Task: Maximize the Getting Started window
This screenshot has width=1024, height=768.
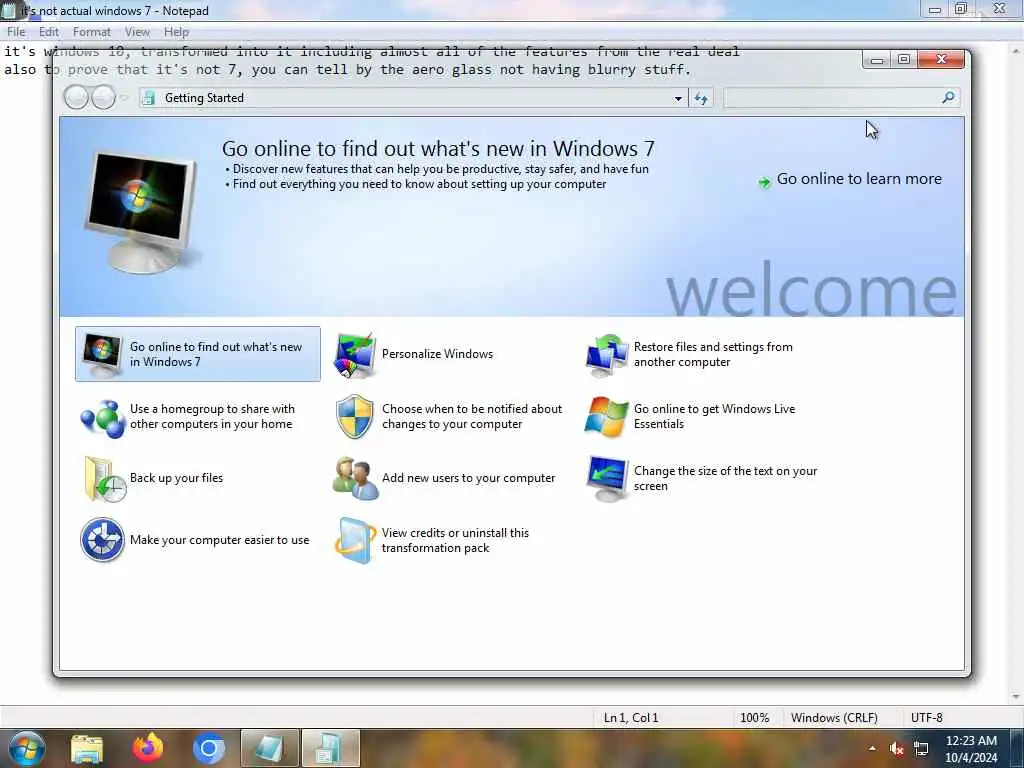Action: coord(904,59)
